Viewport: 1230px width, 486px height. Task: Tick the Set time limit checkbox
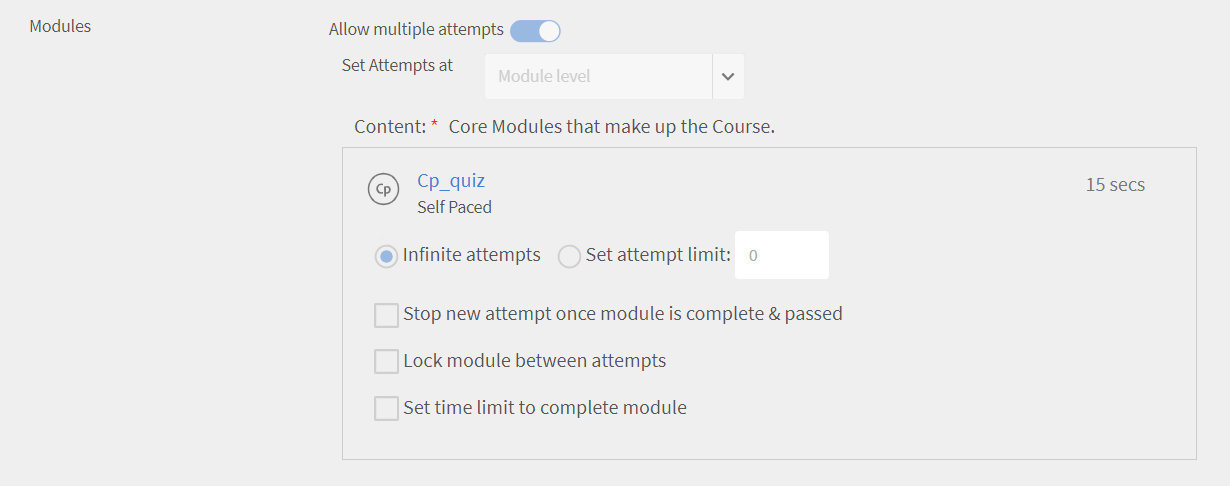click(x=386, y=408)
